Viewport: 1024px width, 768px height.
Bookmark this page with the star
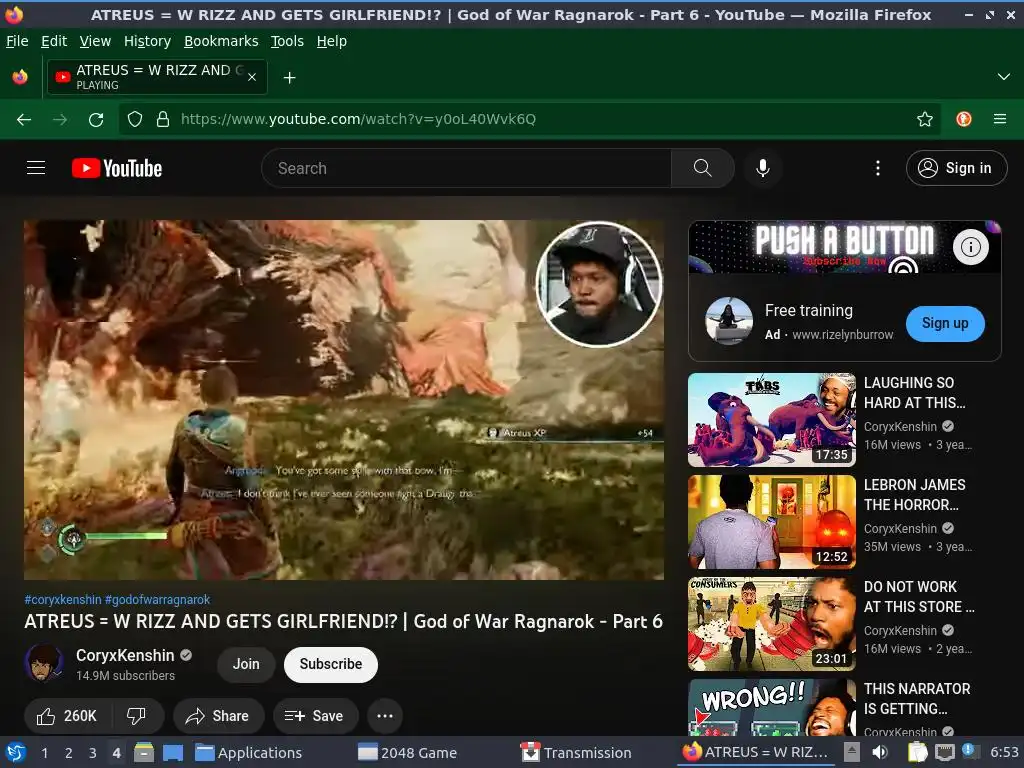(x=925, y=120)
